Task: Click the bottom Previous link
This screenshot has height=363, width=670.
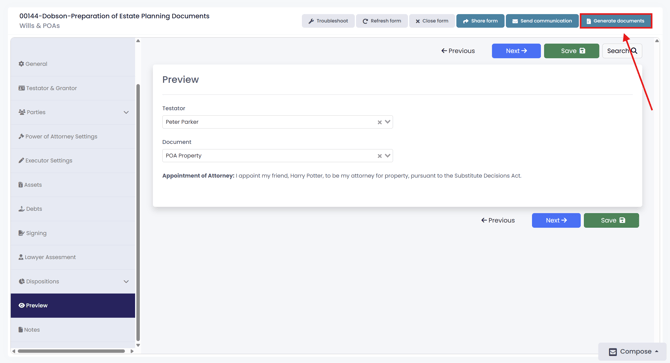Action: click(498, 220)
